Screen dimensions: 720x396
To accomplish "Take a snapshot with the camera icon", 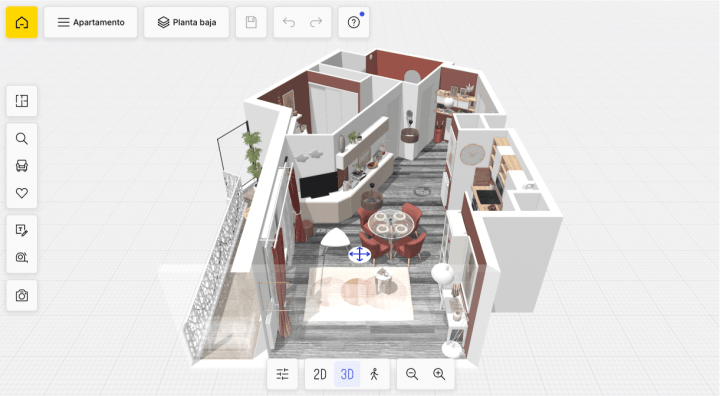I will tap(22, 295).
